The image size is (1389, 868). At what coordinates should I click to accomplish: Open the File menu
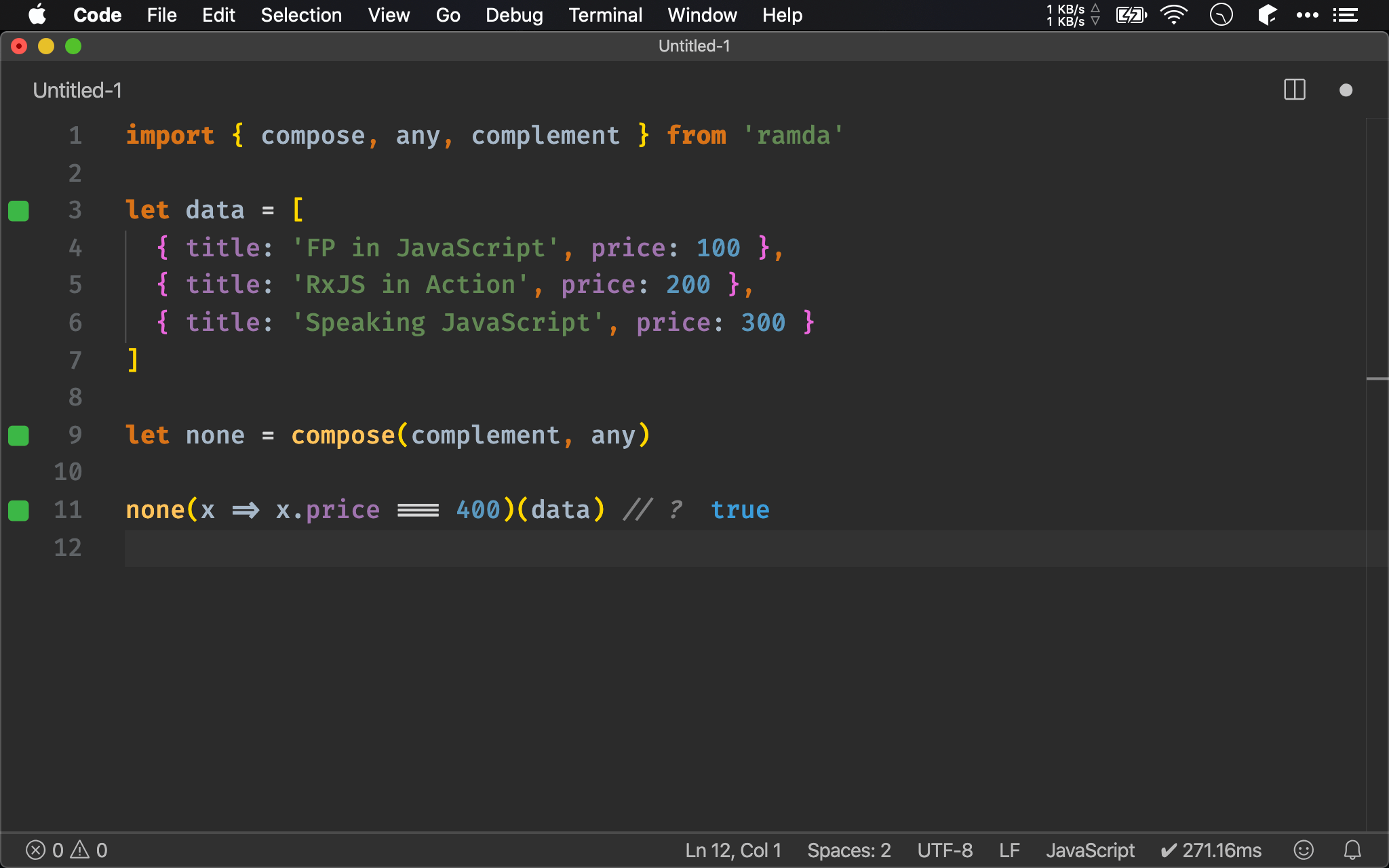tap(161, 15)
